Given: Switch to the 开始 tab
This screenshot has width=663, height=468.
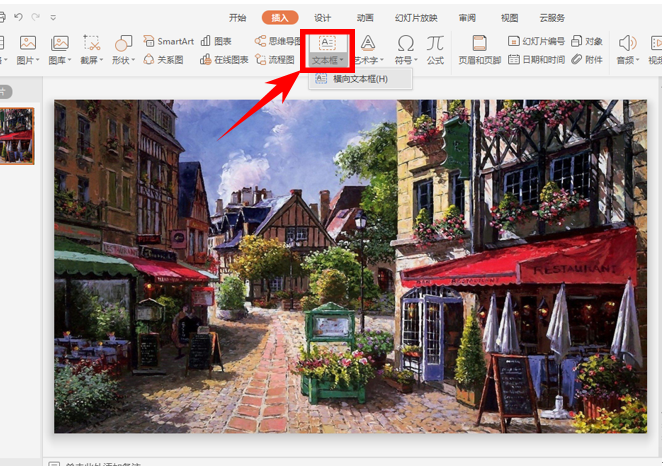Looking at the screenshot, I should (237, 18).
